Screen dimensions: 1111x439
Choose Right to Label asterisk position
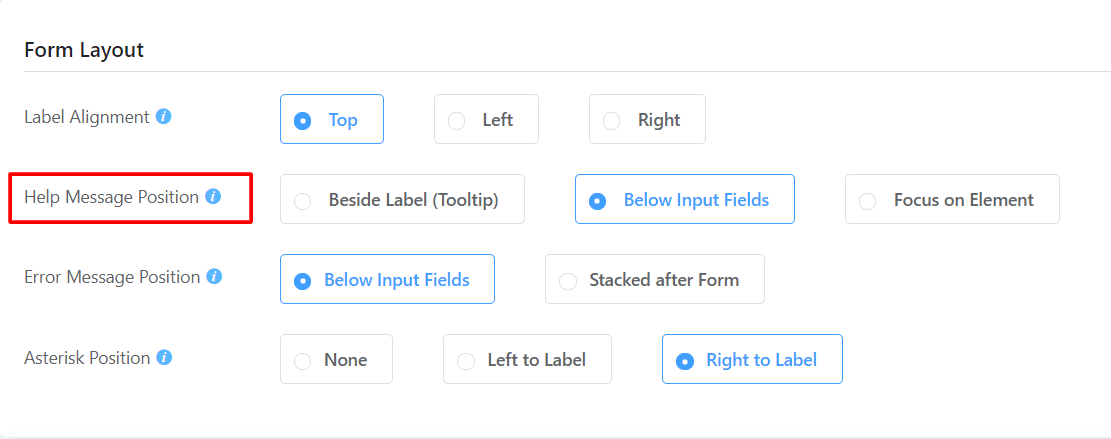752,359
